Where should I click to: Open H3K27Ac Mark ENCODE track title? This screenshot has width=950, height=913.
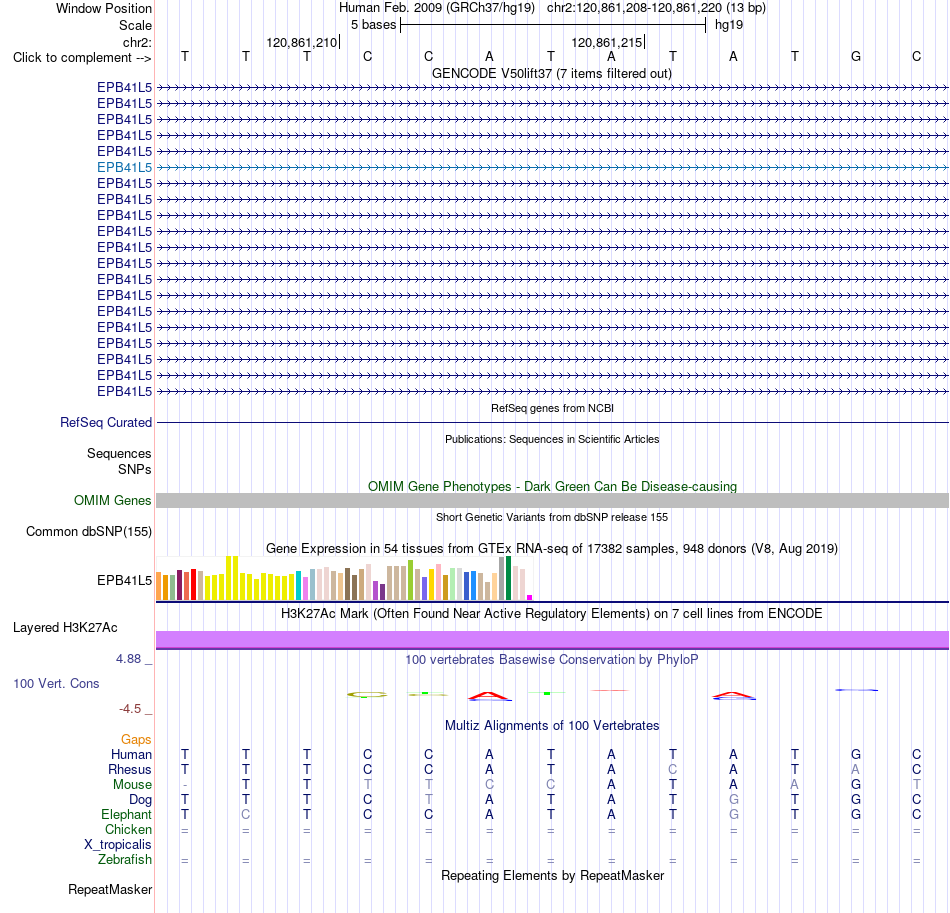pos(552,614)
